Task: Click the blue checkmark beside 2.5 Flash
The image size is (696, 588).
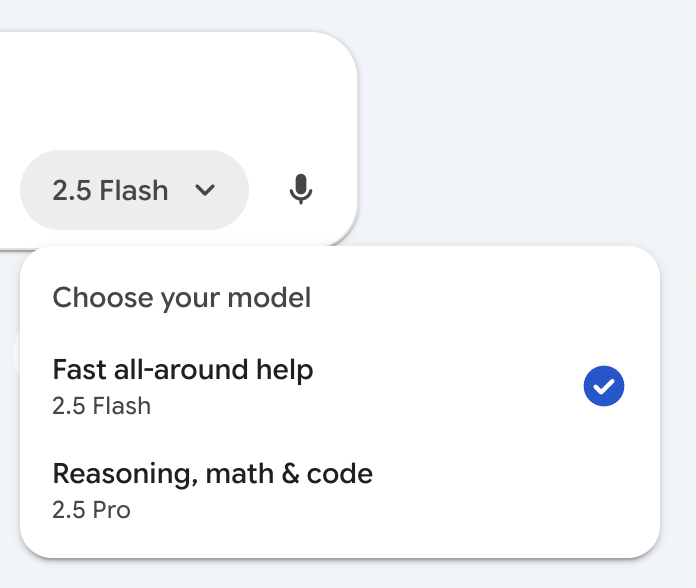Action: pos(604,387)
